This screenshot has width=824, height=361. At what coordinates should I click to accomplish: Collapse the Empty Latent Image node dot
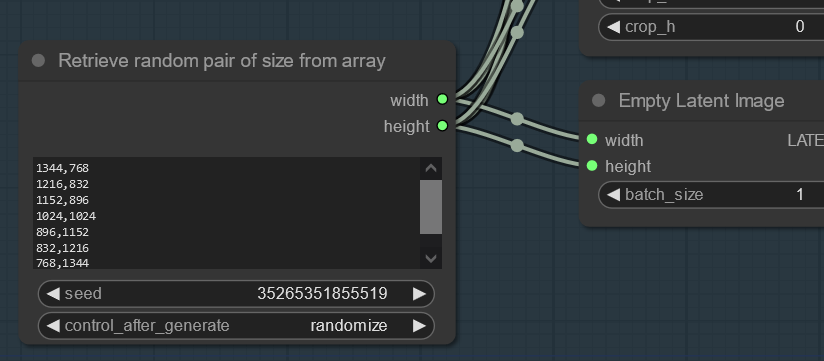(599, 100)
